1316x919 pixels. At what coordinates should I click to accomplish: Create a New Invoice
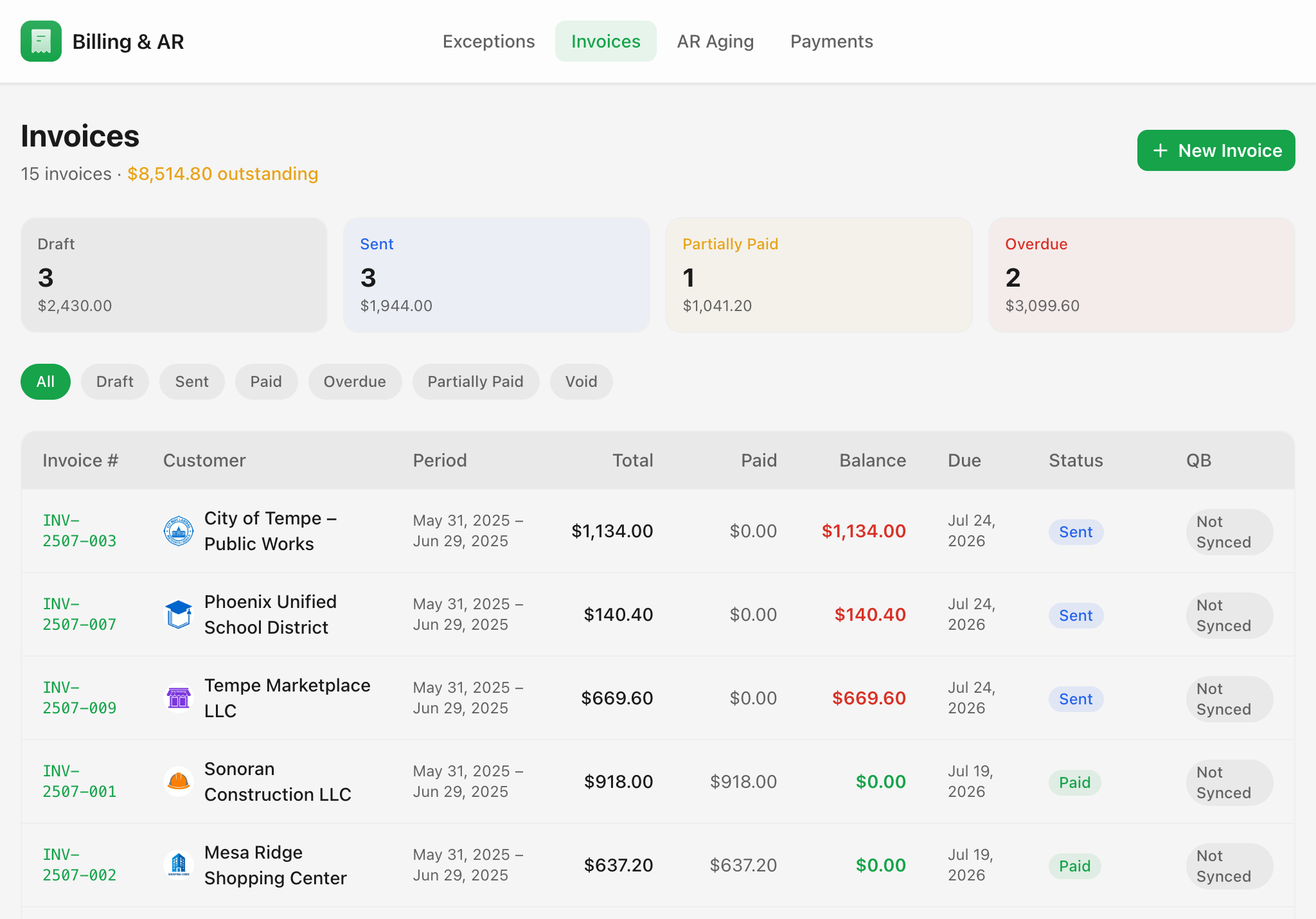click(x=1216, y=150)
